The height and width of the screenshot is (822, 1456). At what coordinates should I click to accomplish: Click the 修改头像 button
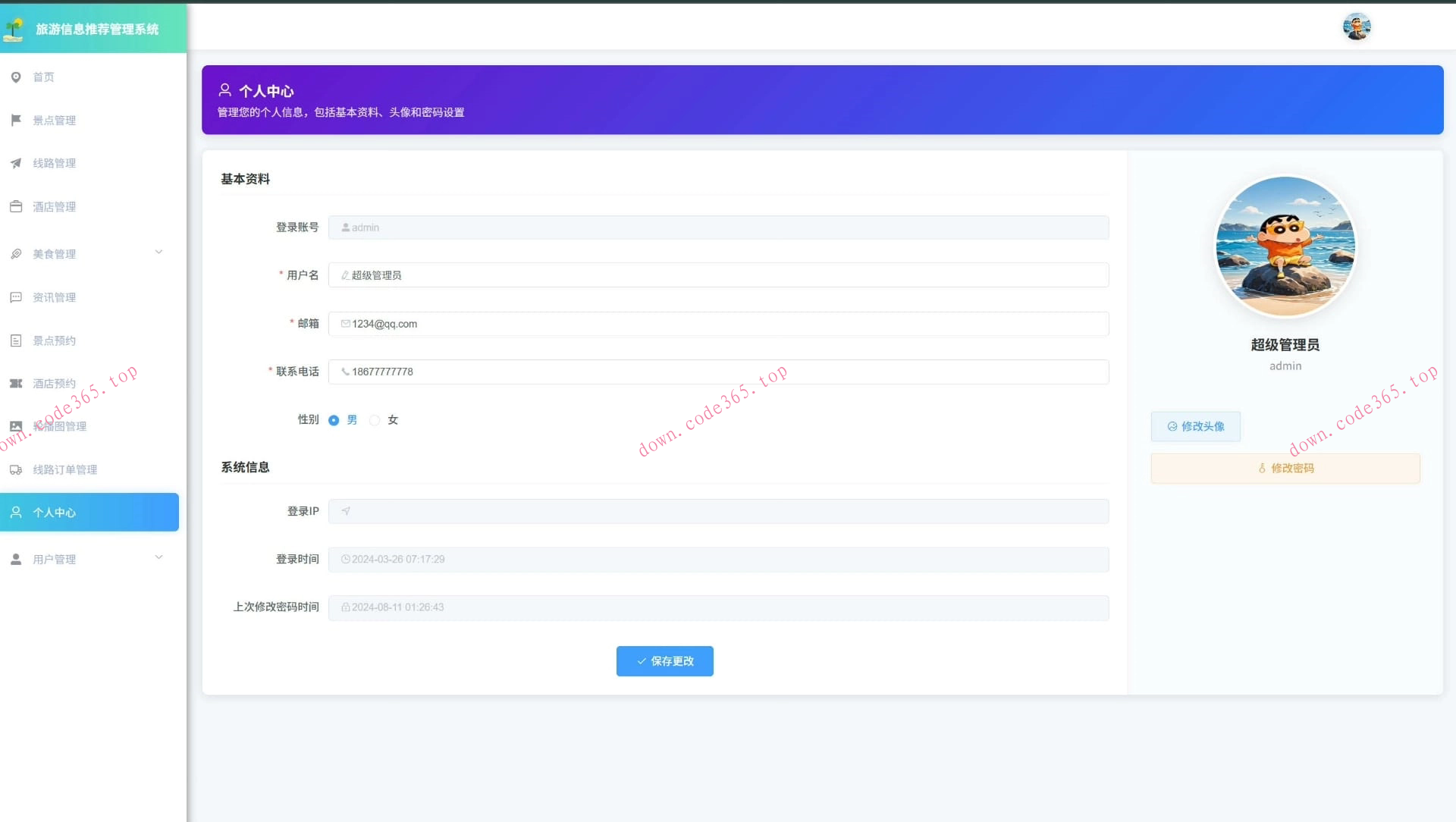click(x=1195, y=426)
